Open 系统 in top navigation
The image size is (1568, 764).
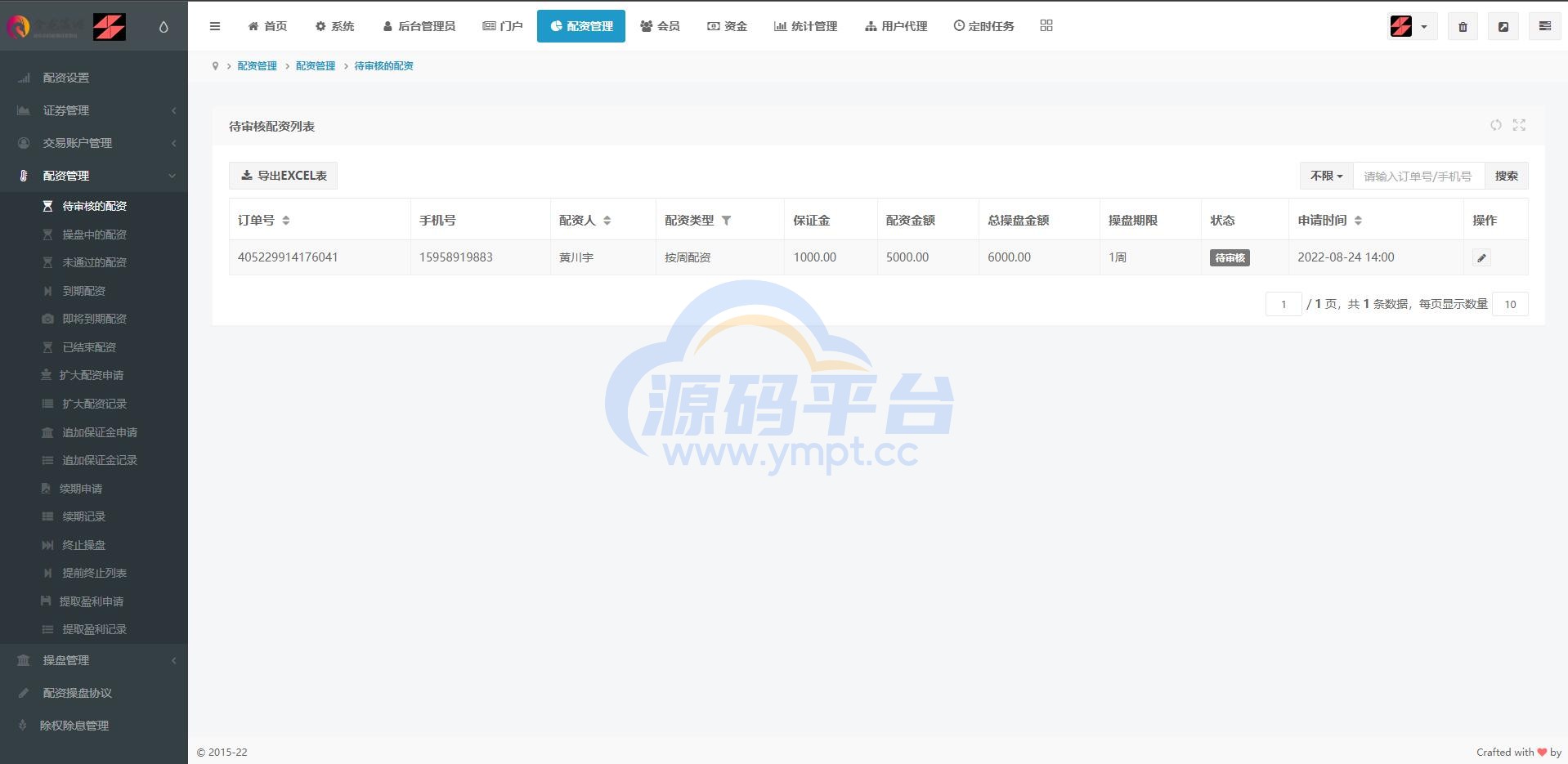click(x=334, y=26)
